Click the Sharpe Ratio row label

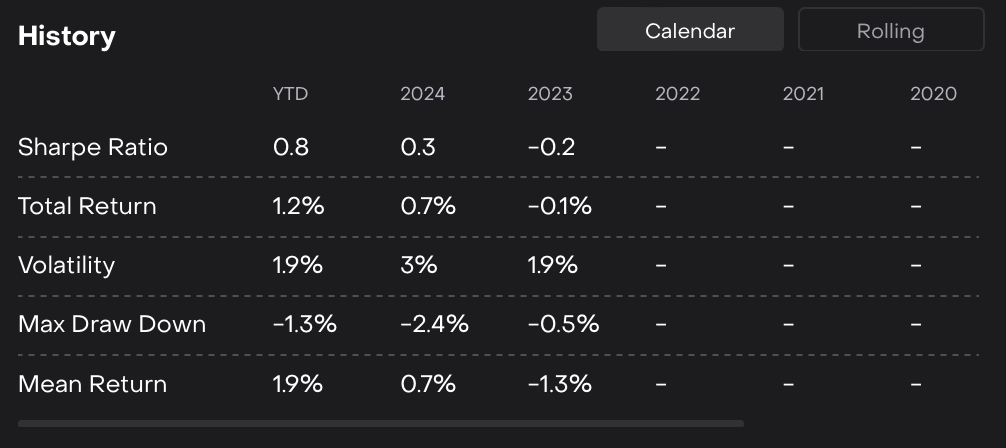(x=93, y=147)
